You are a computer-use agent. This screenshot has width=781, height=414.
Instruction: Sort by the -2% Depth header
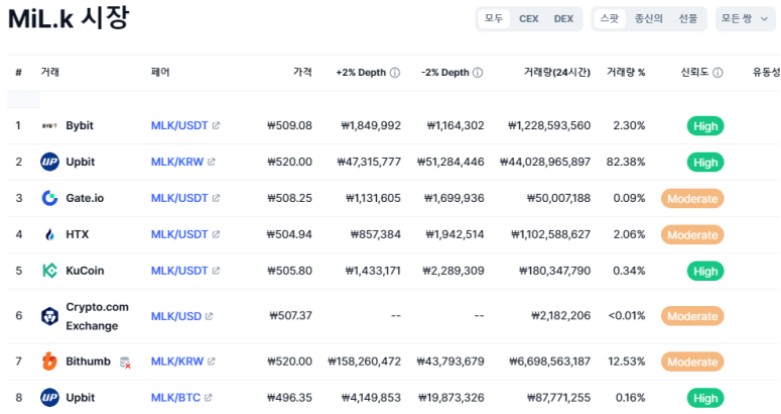coord(445,73)
